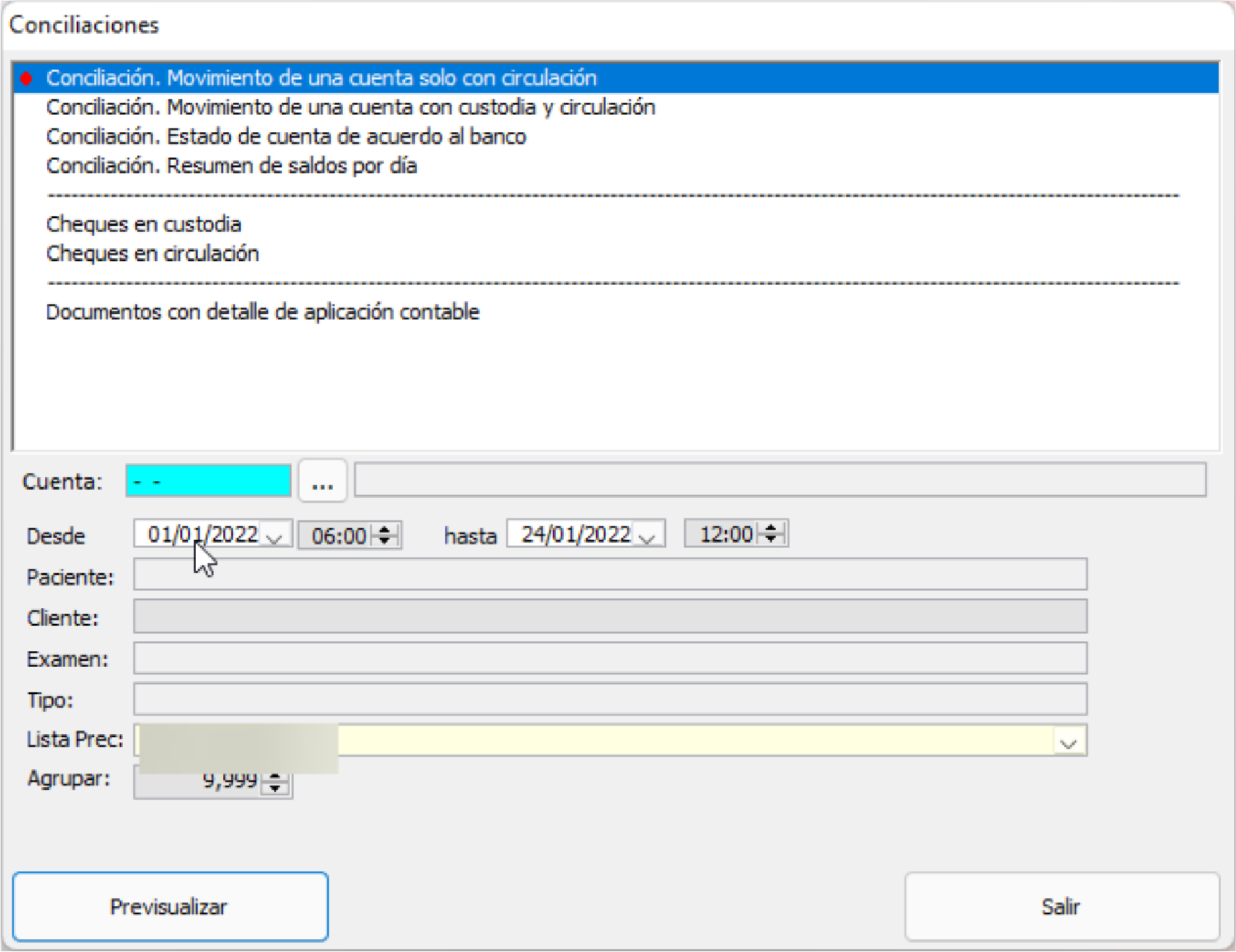Open account lookup with the '...' button
Image resolution: width=1236 pixels, height=952 pixels.
pyautogui.click(x=322, y=481)
